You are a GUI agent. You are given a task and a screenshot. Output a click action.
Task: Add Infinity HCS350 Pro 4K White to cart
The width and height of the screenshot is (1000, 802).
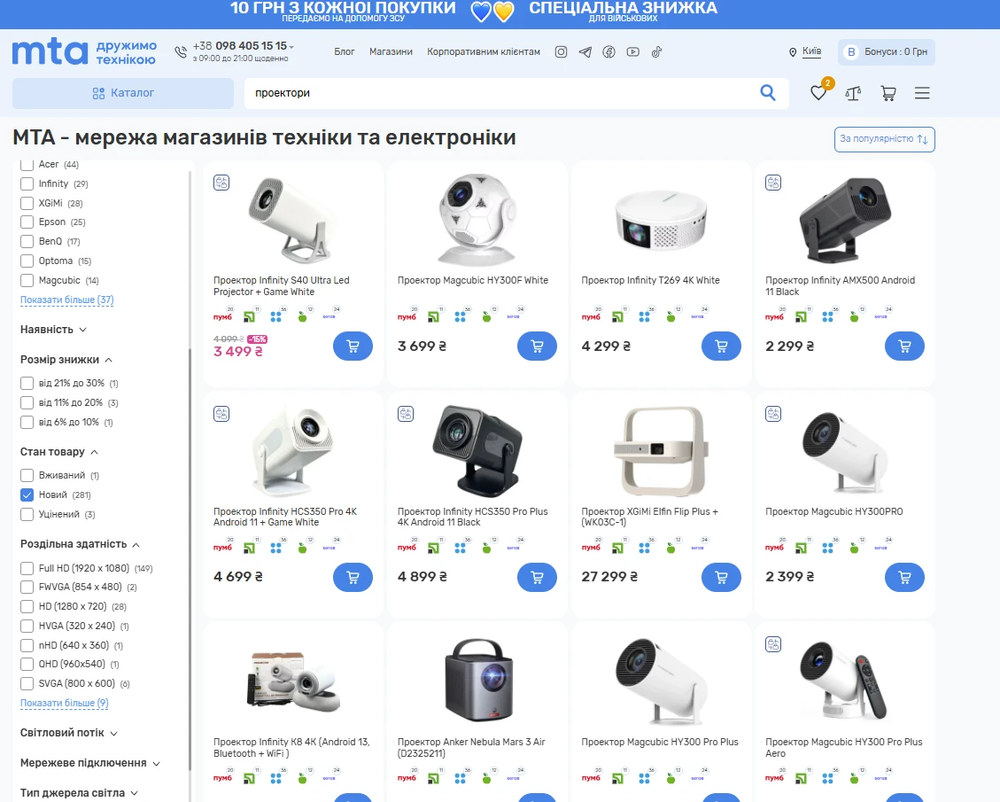pyautogui.click(x=353, y=578)
